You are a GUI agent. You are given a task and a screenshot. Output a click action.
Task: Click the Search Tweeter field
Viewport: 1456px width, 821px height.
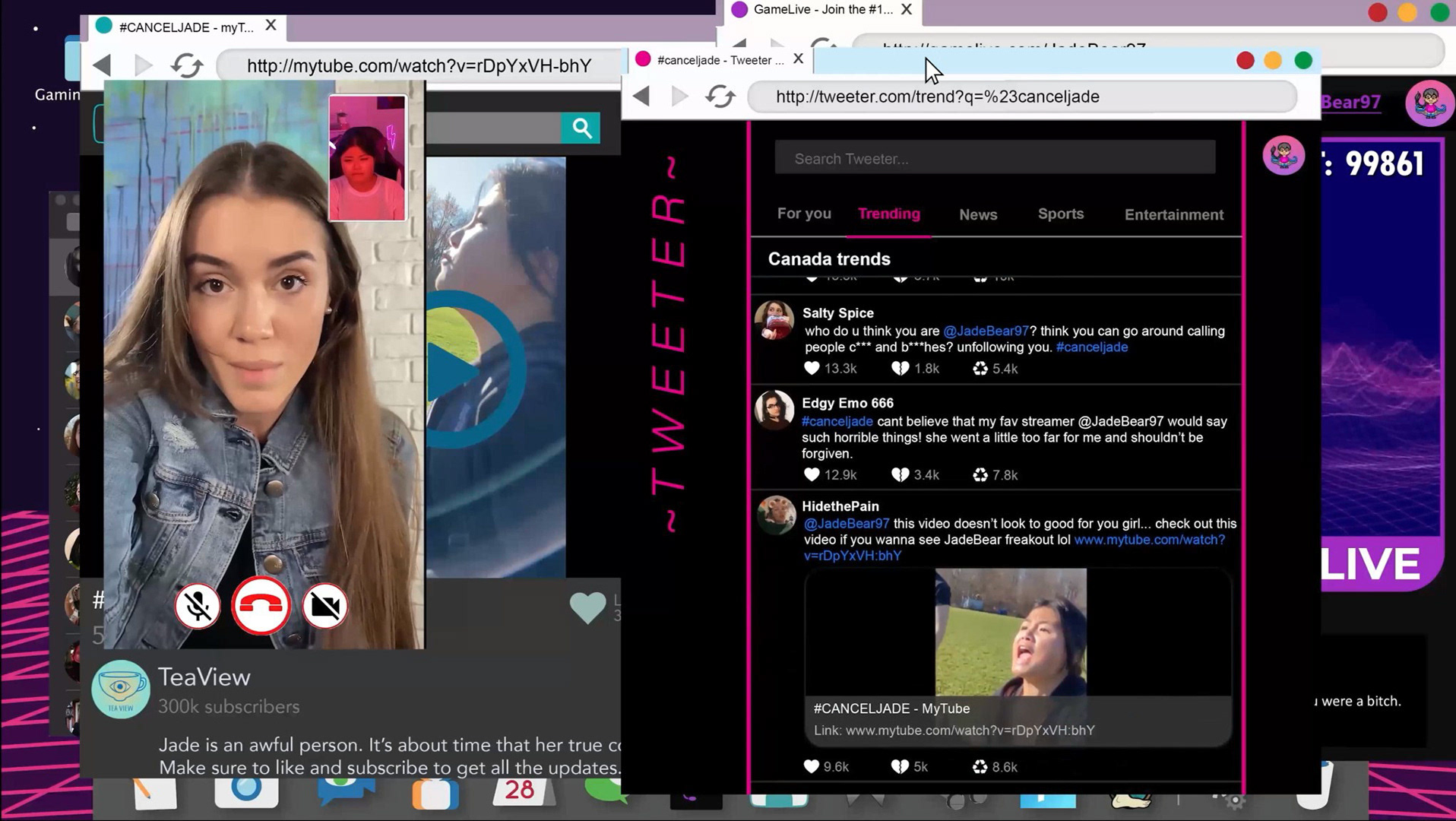pos(995,158)
